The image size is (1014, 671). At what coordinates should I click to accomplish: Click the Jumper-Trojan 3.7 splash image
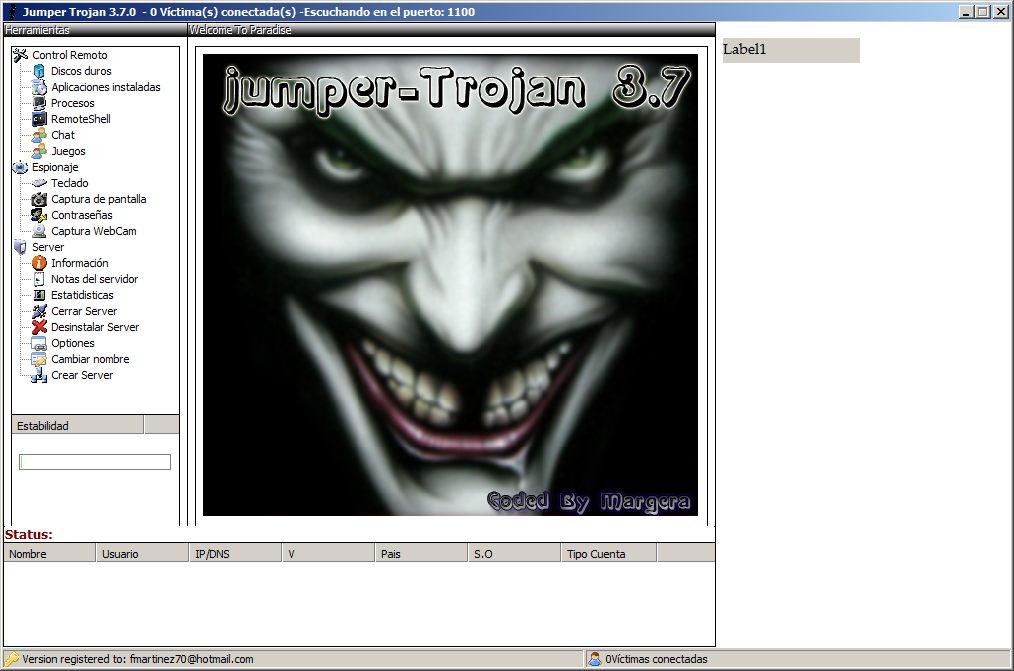pos(450,285)
